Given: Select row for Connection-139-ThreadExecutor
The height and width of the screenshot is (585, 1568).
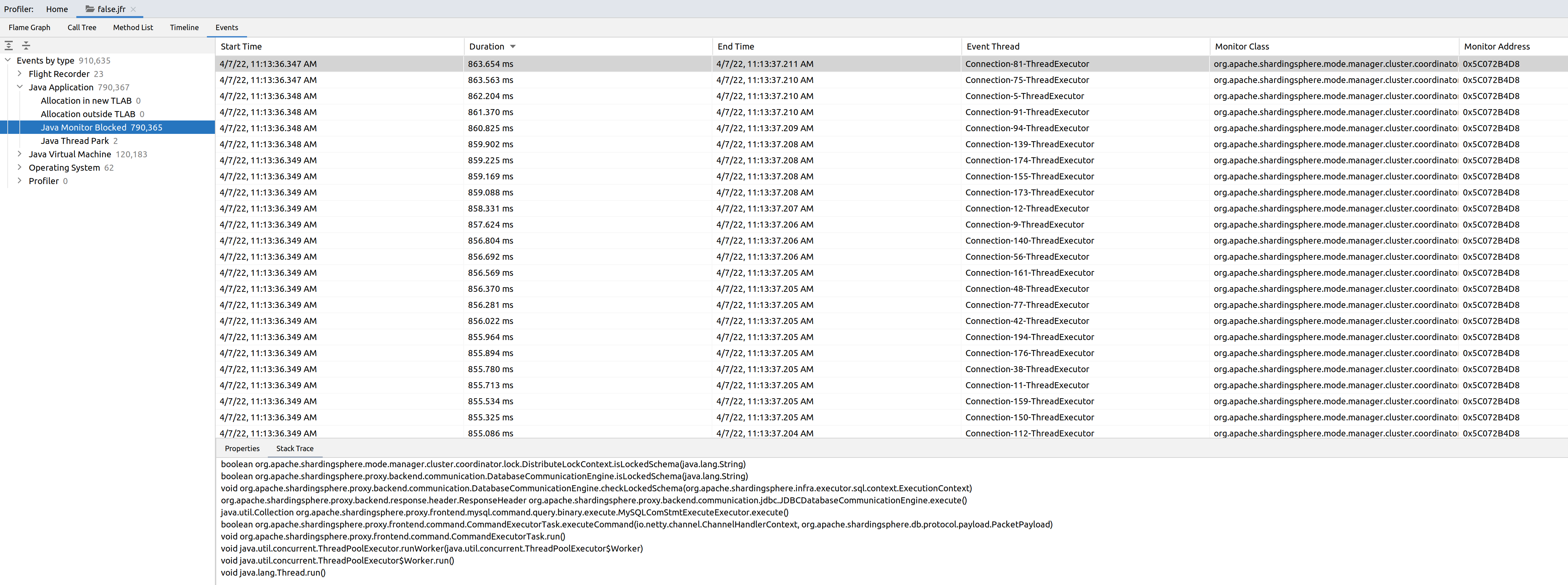Looking at the screenshot, I should click(892, 144).
